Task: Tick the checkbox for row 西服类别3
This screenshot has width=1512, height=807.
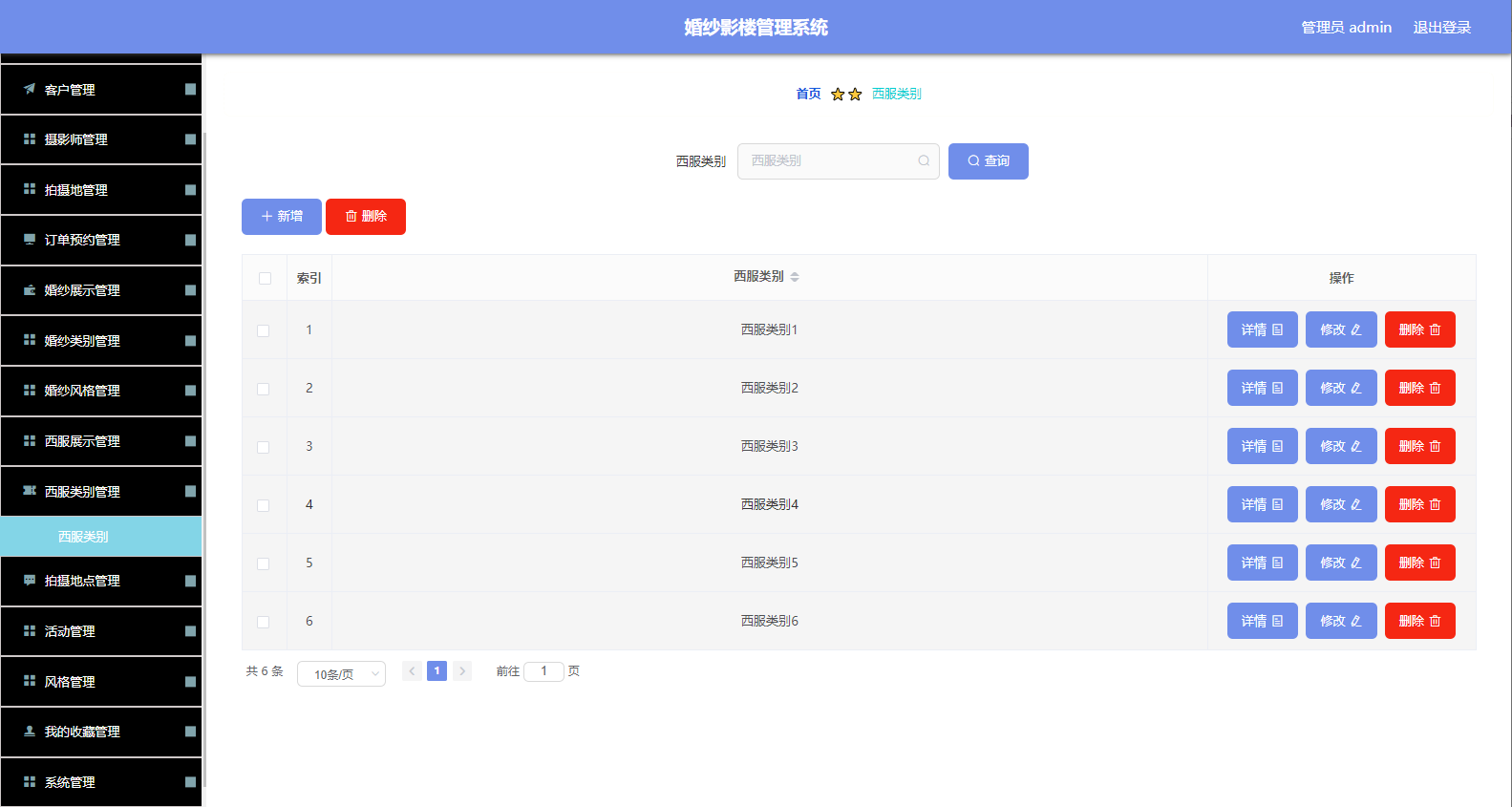Action: coord(263,447)
